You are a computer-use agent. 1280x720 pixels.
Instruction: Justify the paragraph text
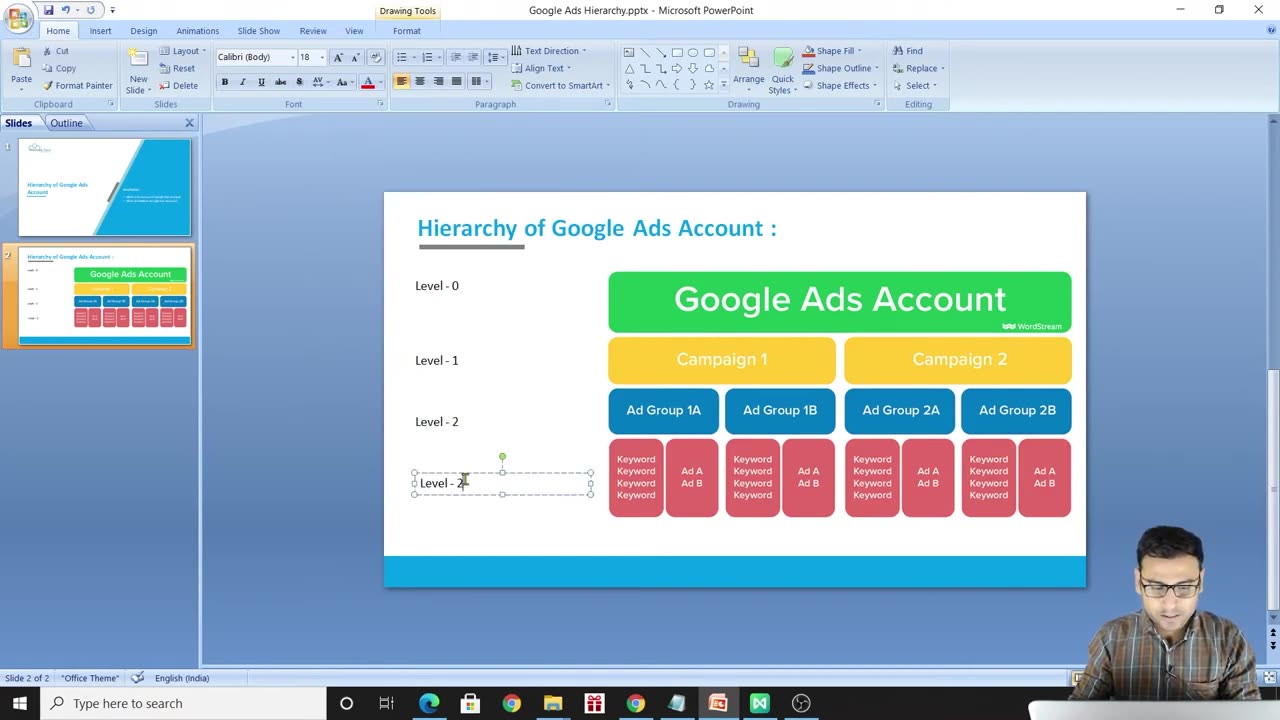click(x=456, y=82)
